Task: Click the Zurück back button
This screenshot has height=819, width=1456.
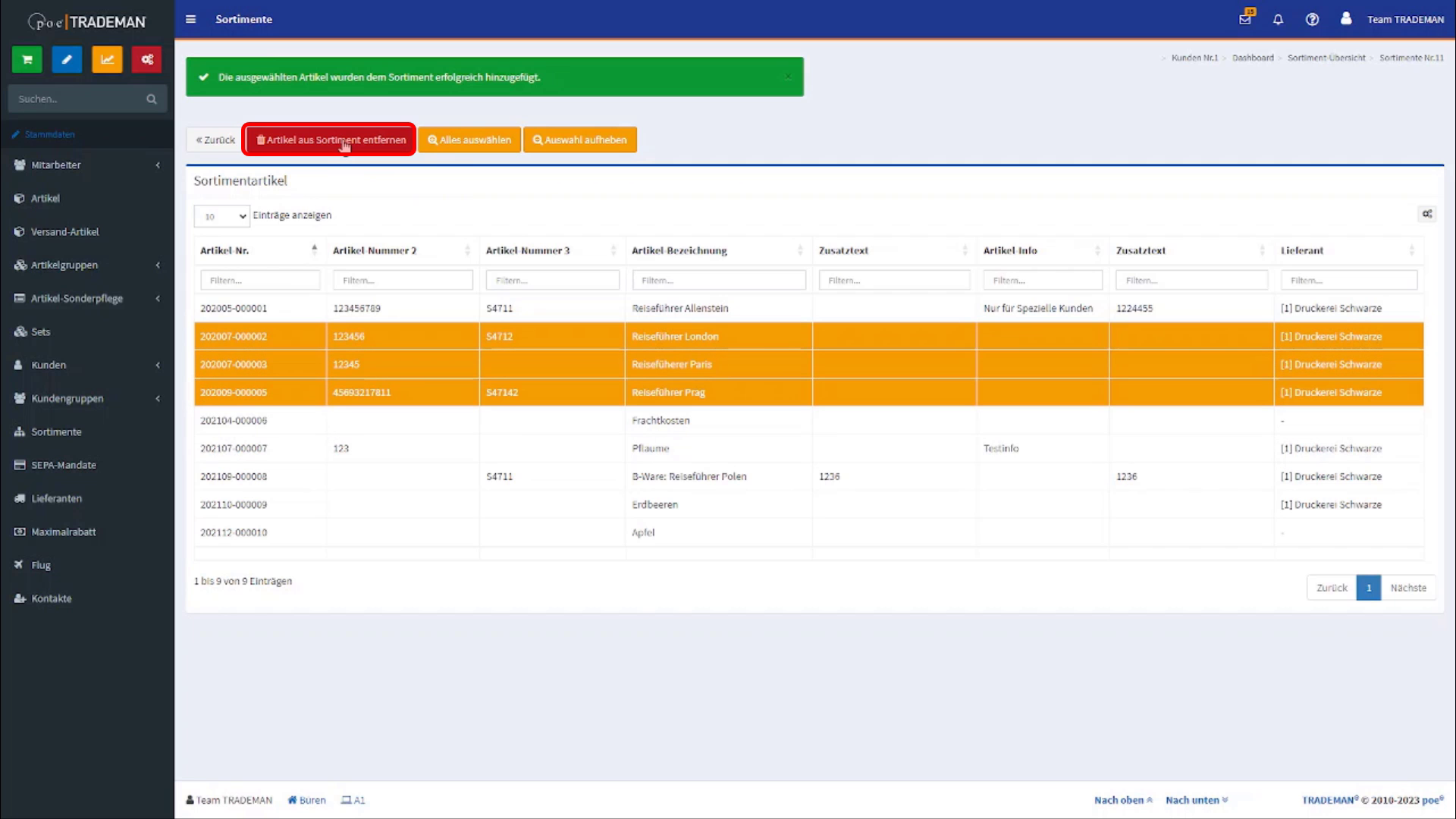Action: pos(215,140)
